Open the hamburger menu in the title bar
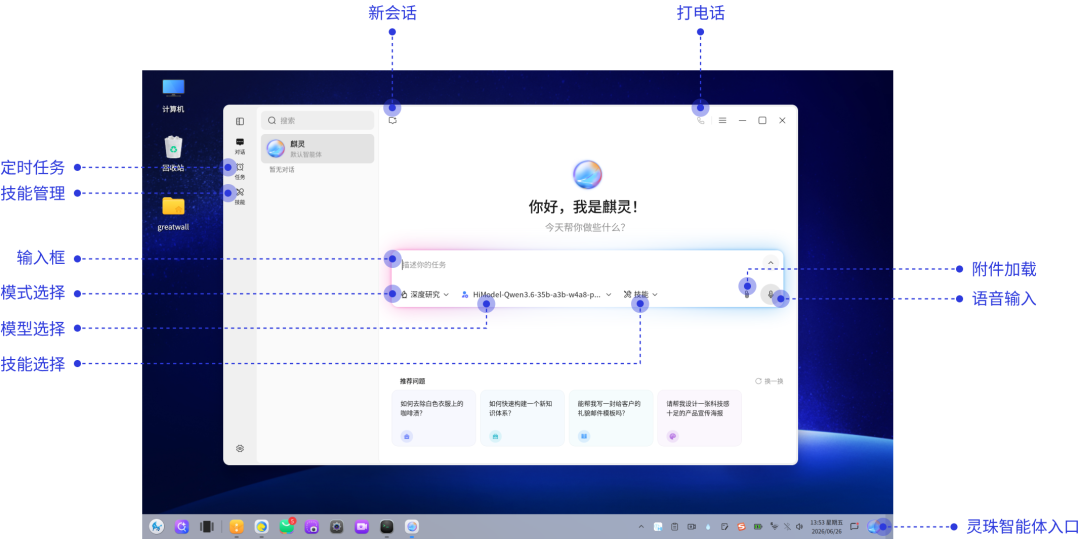 (723, 120)
